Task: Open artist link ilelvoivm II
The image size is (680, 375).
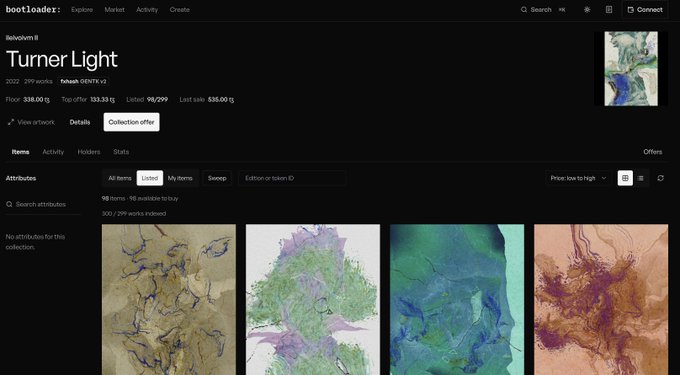Action: pos(22,38)
